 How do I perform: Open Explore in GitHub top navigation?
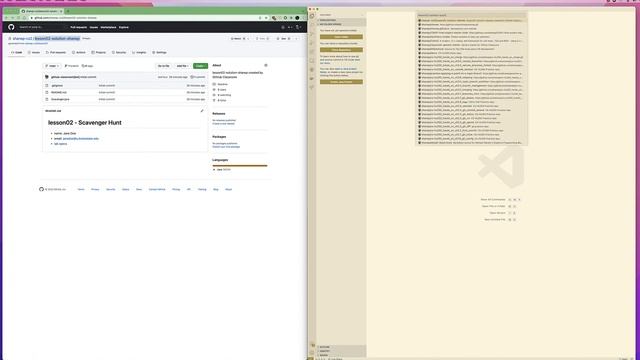pyautogui.click(x=124, y=27)
